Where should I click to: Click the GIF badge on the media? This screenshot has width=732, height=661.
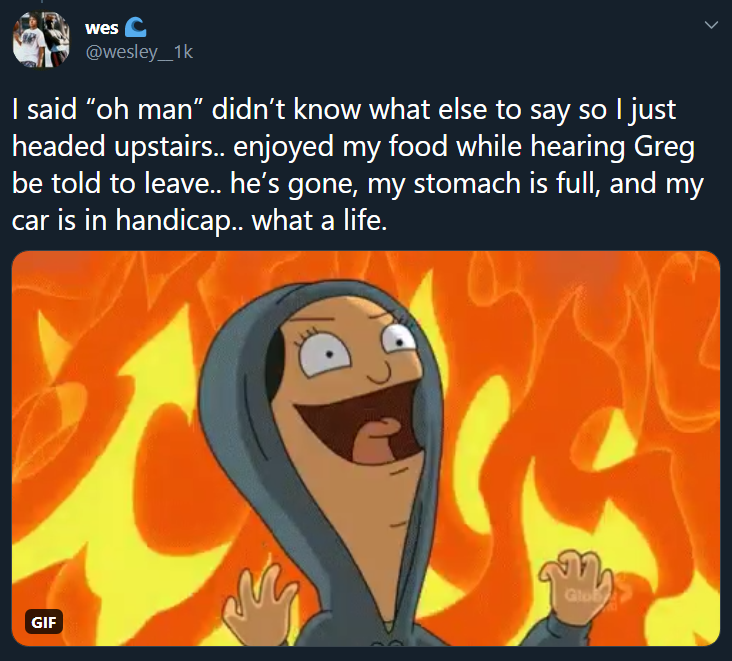point(43,622)
